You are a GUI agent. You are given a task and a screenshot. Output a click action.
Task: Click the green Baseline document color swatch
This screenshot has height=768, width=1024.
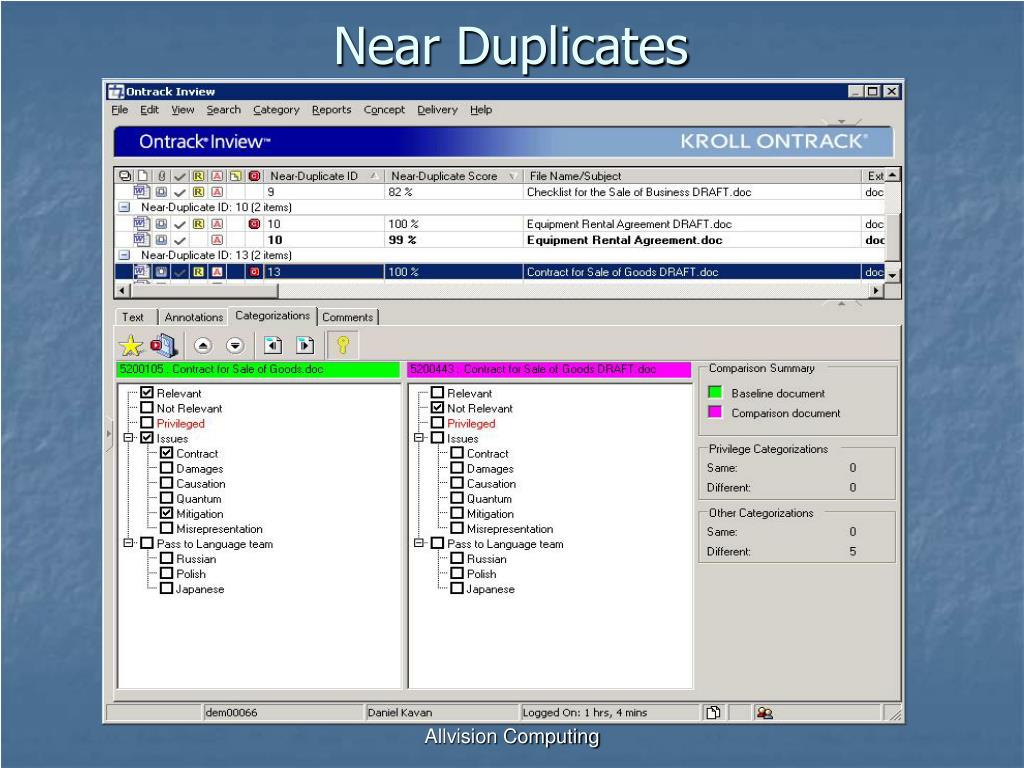tap(715, 392)
